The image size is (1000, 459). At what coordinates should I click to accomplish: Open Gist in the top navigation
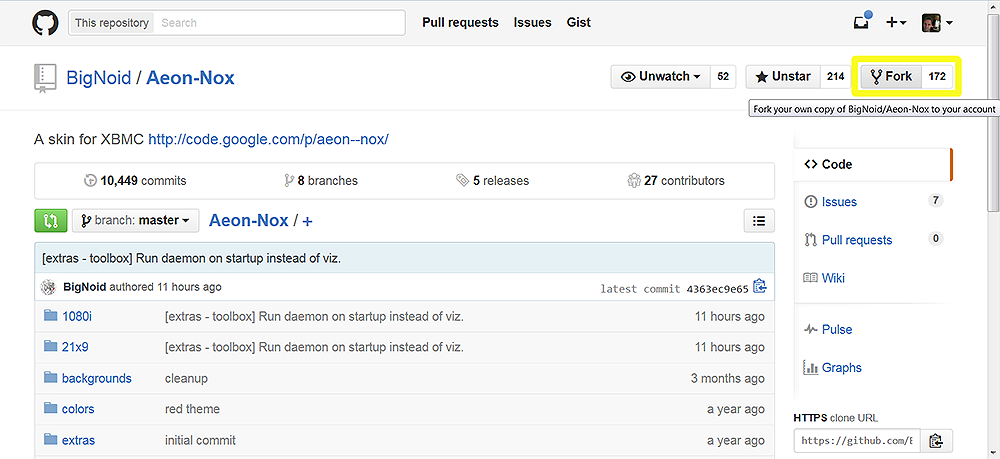click(578, 23)
